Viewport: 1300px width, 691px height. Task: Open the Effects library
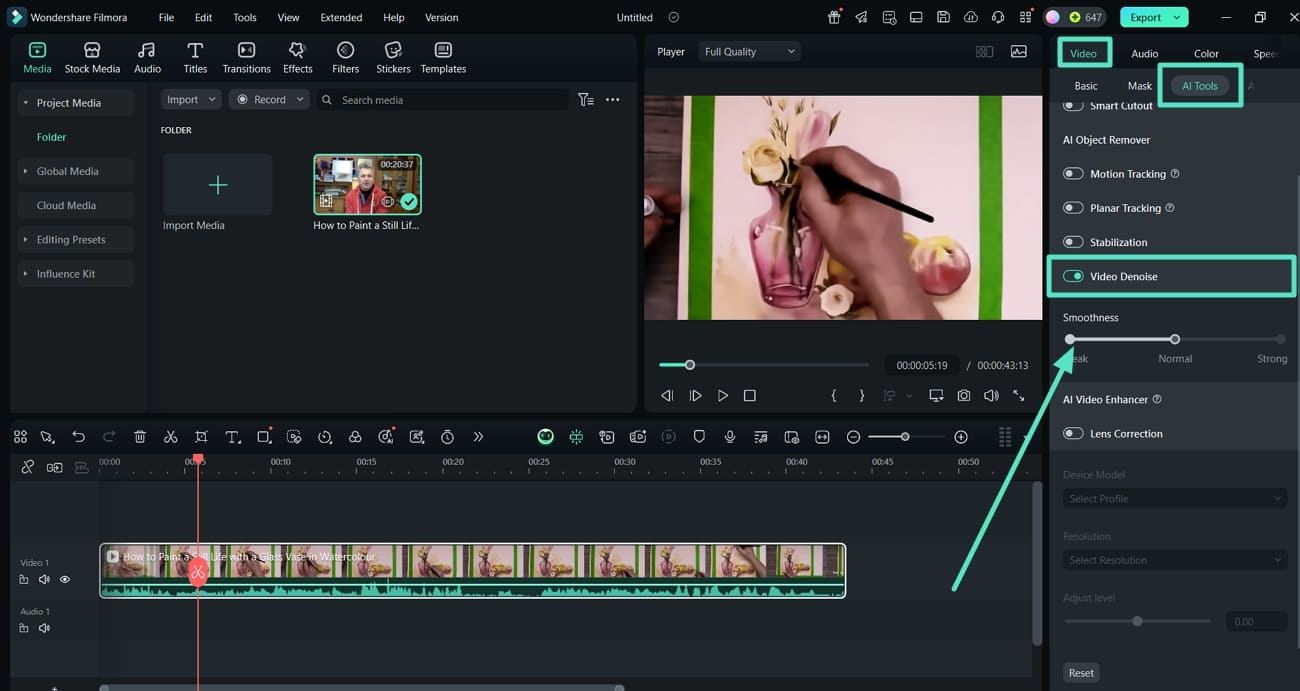(x=297, y=58)
